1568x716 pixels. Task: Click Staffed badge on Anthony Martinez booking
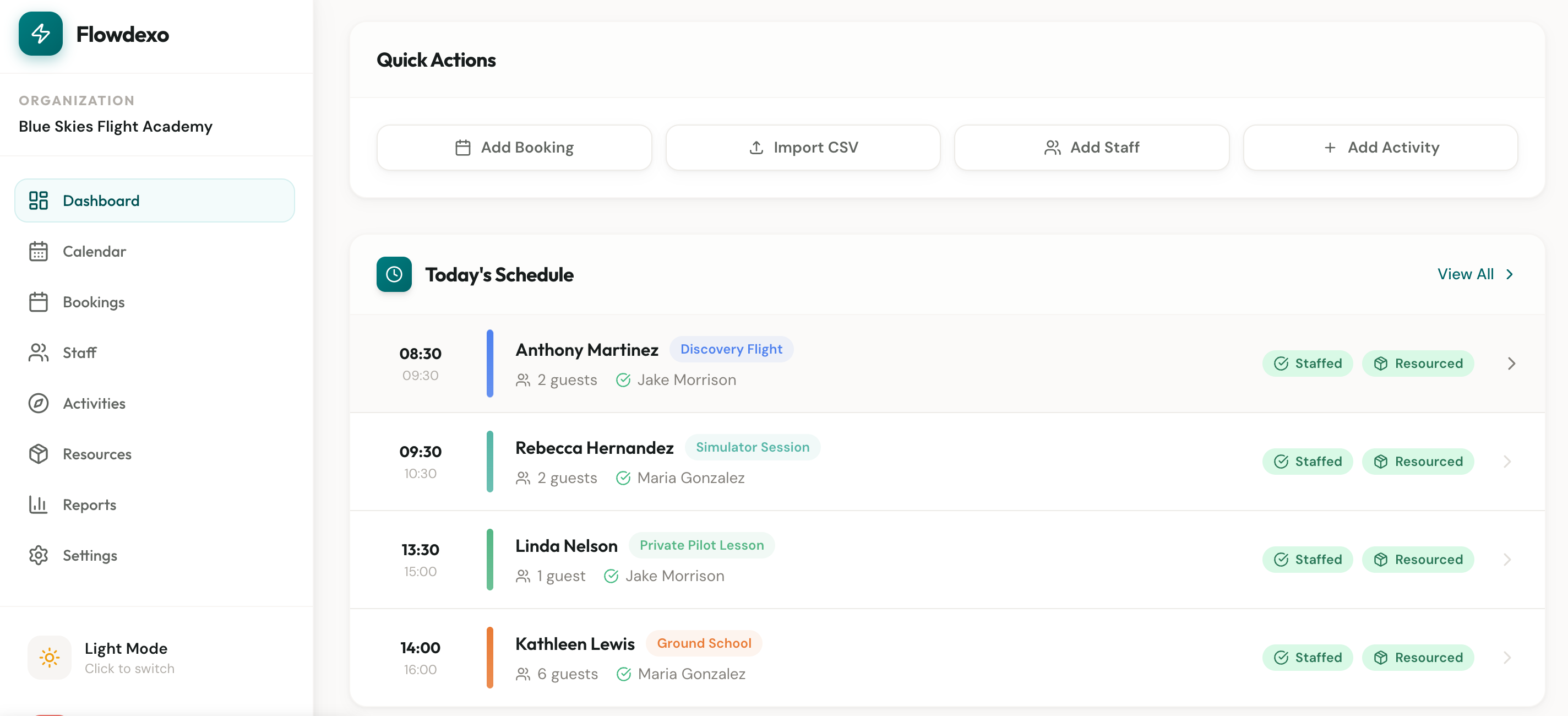[x=1307, y=364]
